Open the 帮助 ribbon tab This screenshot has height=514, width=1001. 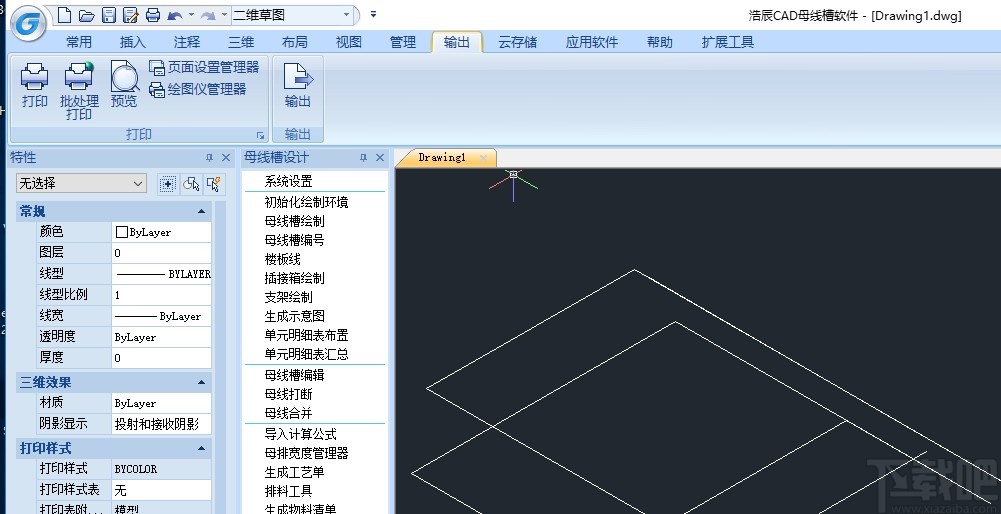(659, 42)
